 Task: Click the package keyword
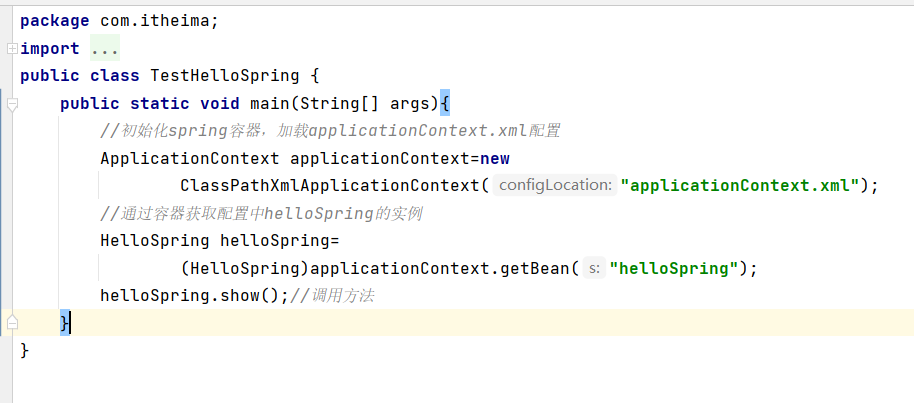click(x=55, y=22)
